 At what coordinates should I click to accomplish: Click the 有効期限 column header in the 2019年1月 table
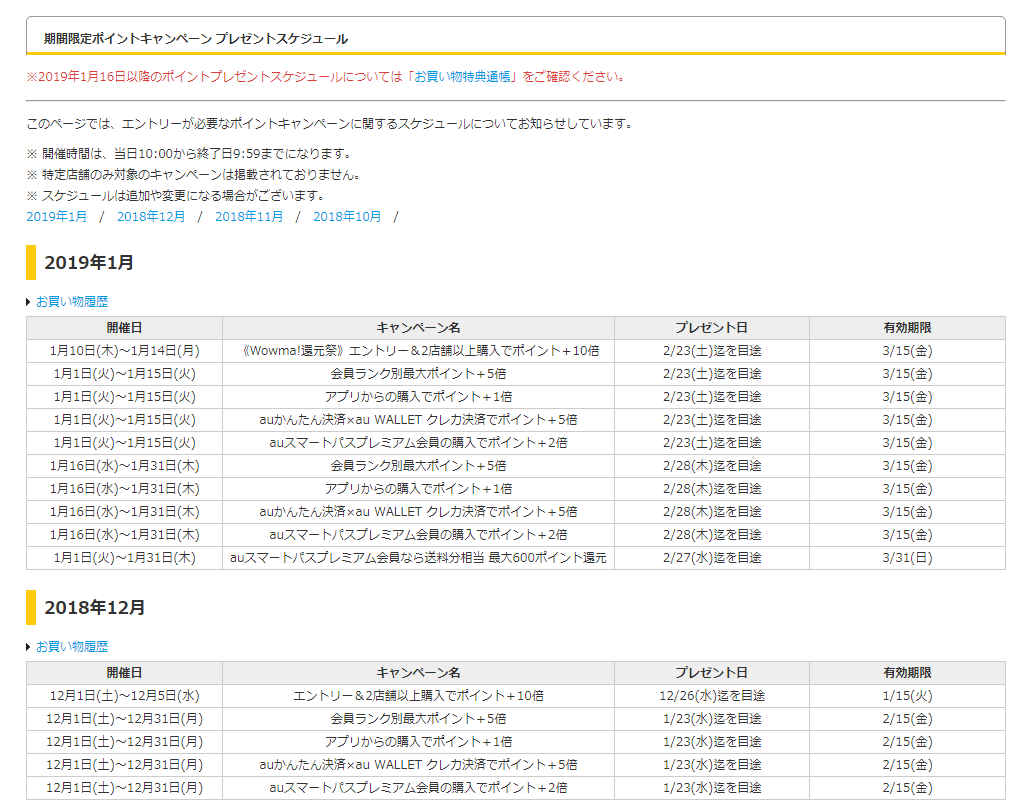click(907, 328)
